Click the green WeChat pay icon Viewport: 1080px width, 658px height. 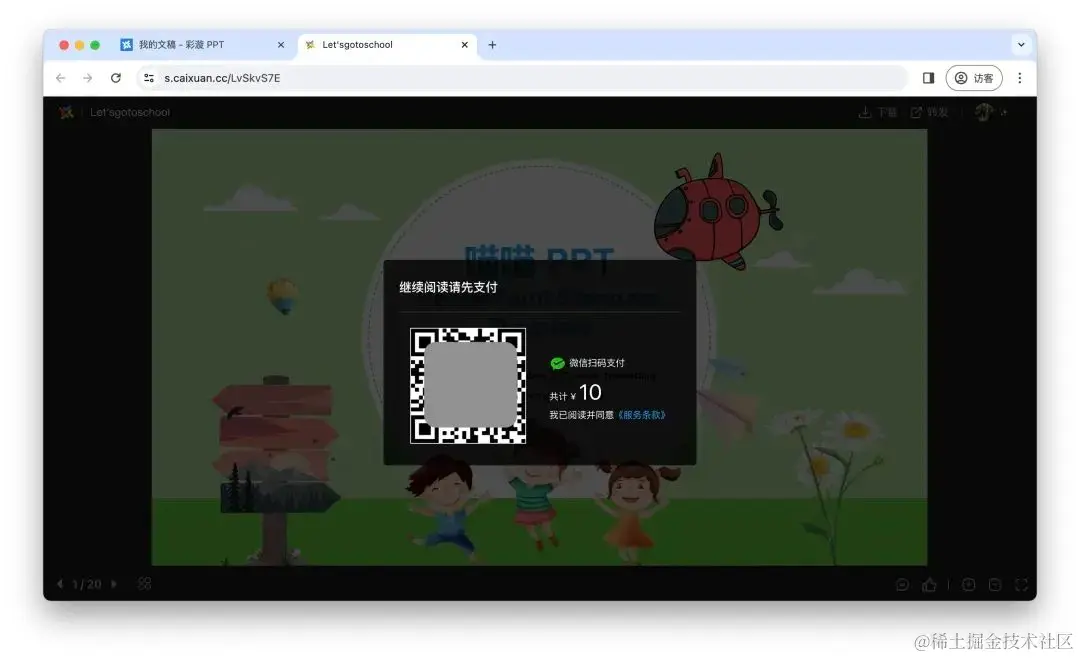click(557, 363)
